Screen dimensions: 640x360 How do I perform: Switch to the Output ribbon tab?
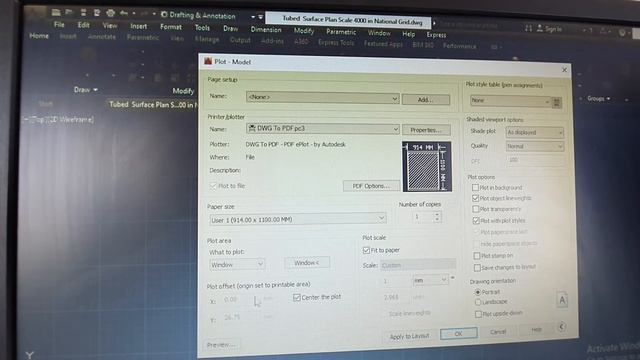(240, 40)
